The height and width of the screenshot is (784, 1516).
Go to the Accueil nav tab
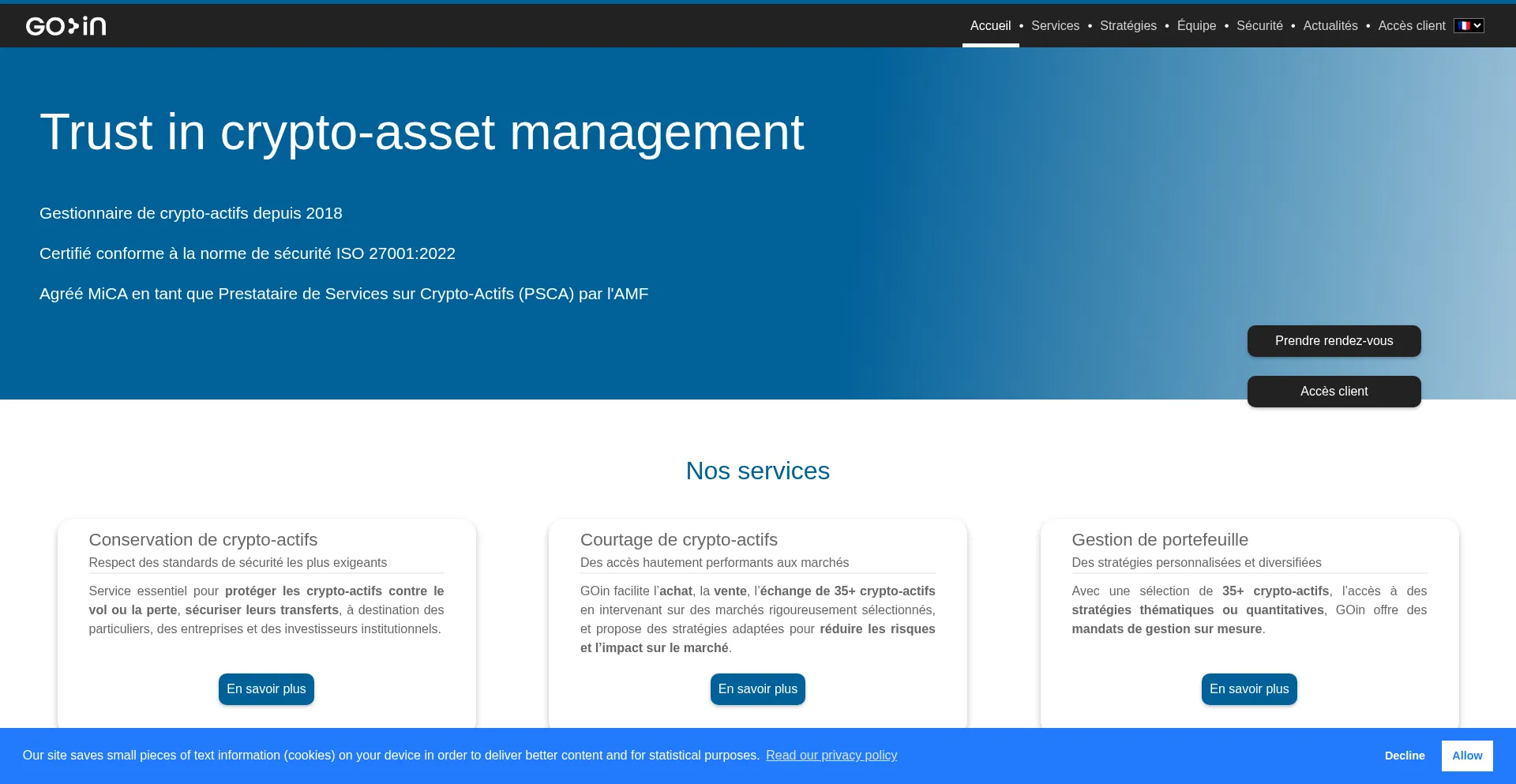point(990,26)
